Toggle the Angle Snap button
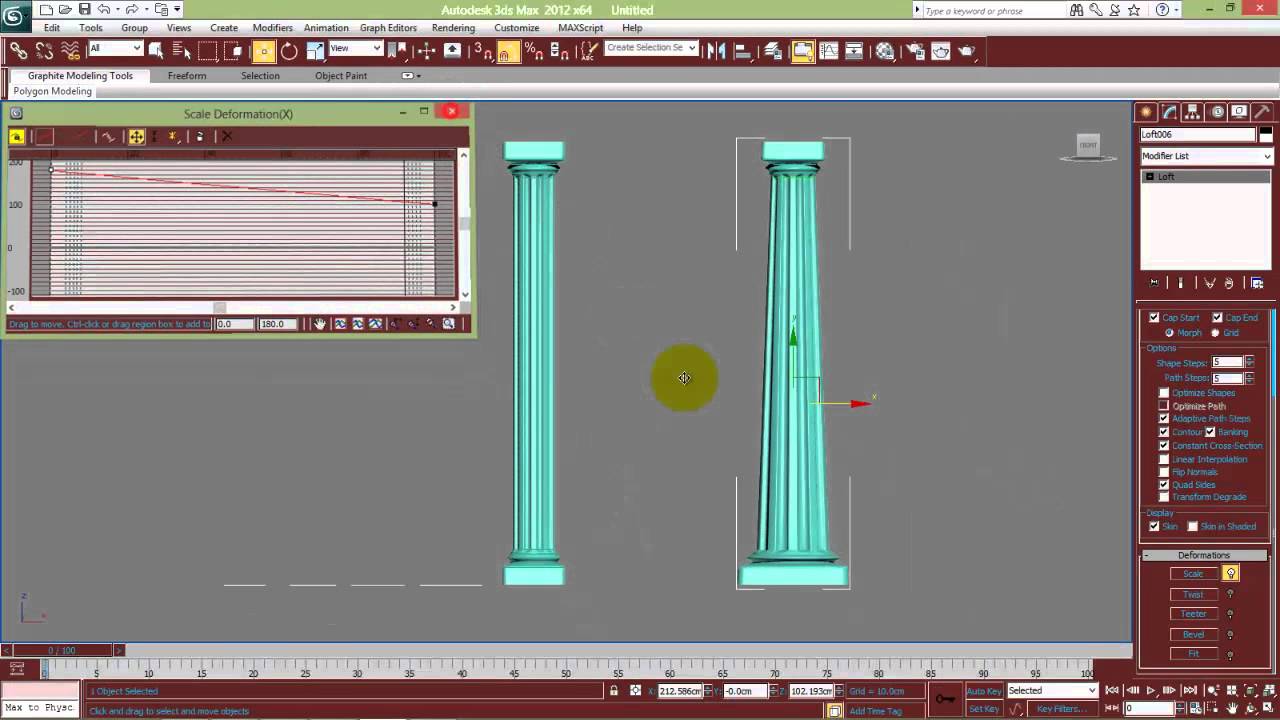Viewport: 1280px width, 720px height. click(x=508, y=51)
